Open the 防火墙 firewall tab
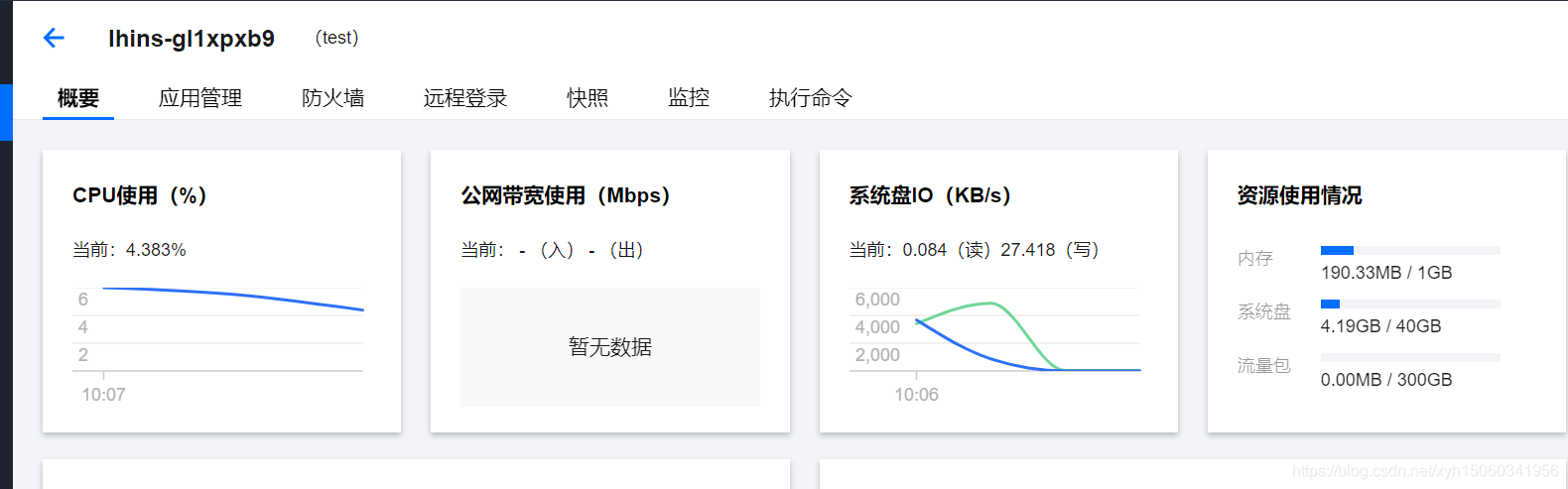Image resolution: width=1568 pixels, height=489 pixels. pos(333,98)
